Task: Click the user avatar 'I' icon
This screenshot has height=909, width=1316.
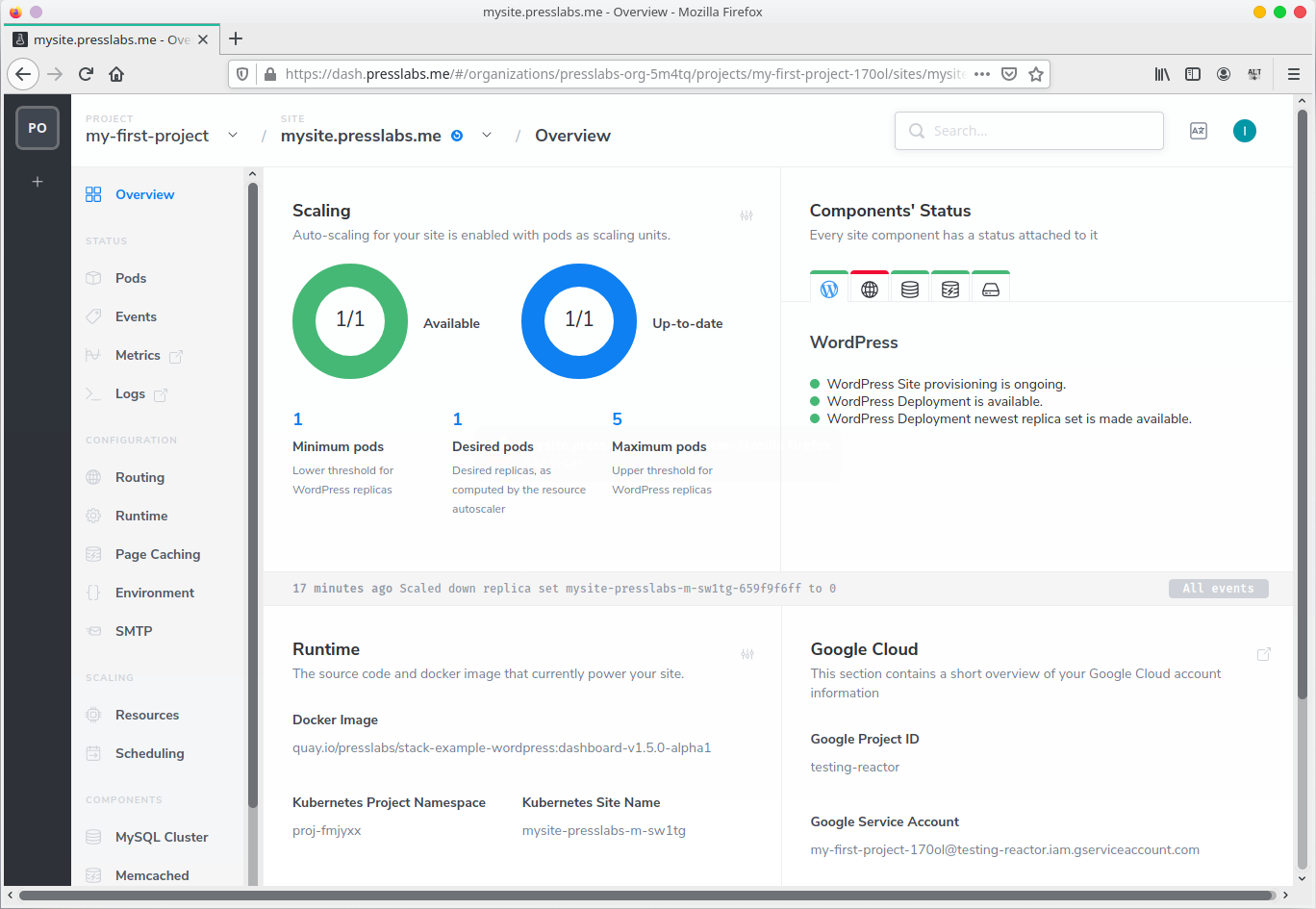Action: click(1244, 131)
